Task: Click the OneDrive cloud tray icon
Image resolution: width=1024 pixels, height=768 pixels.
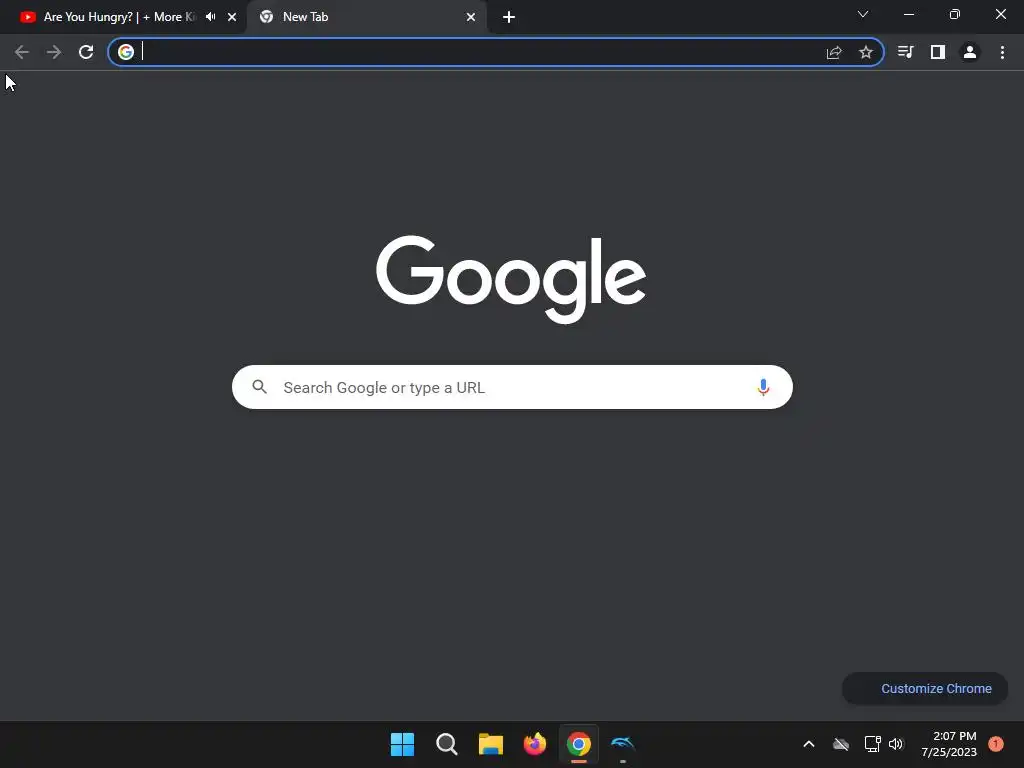Action: pyautogui.click(x=841, y=744)
